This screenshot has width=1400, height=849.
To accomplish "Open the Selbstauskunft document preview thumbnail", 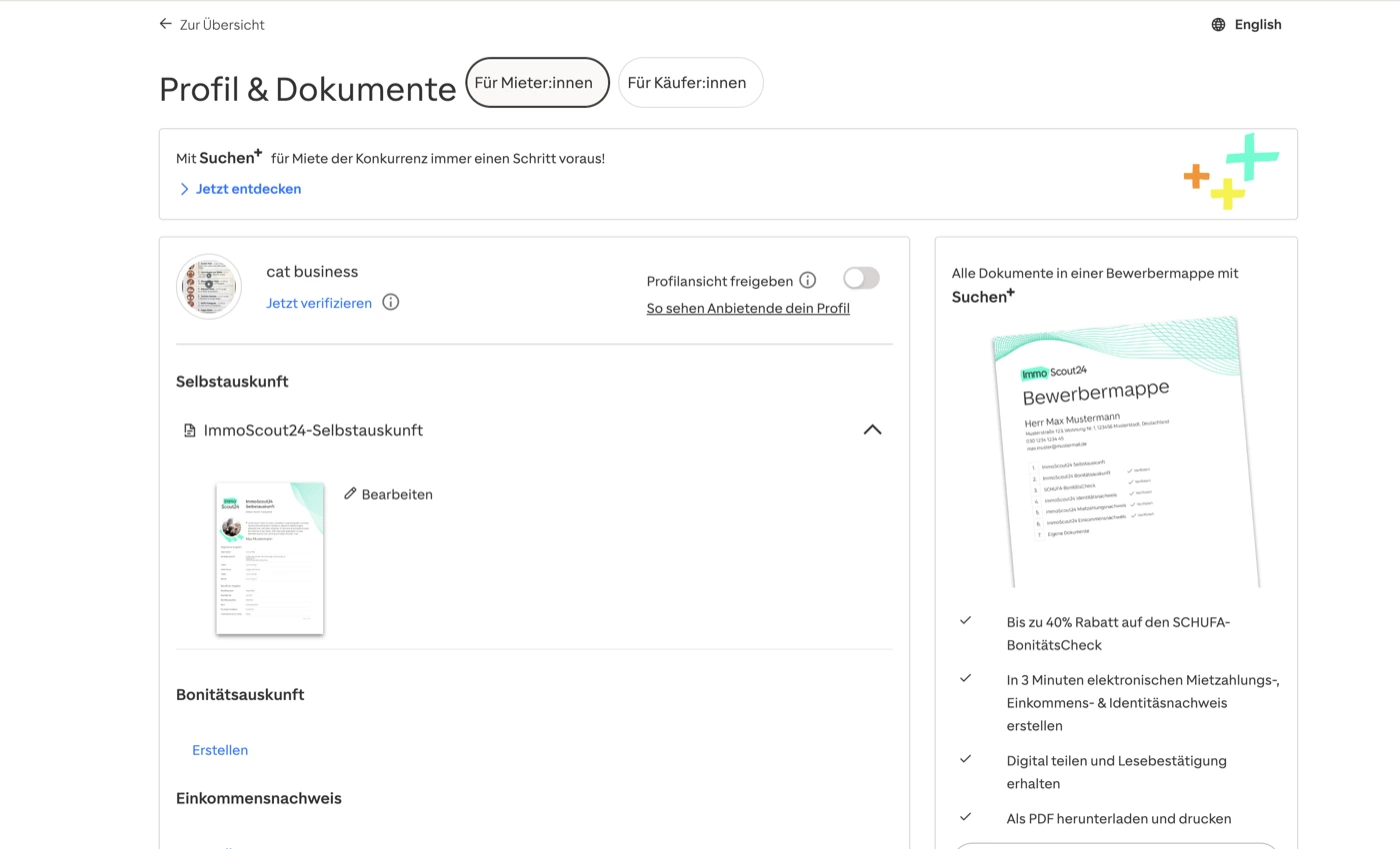I will tap(270, 558).
